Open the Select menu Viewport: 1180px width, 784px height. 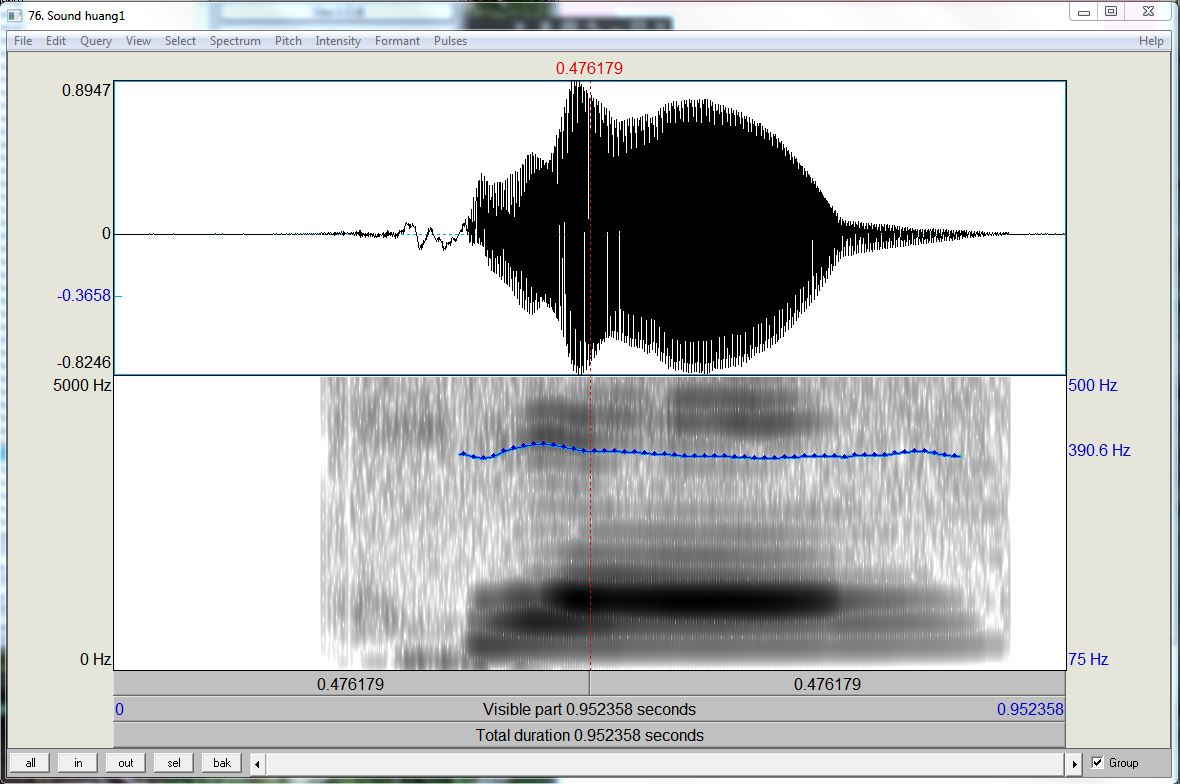click(x=180, y=41)
